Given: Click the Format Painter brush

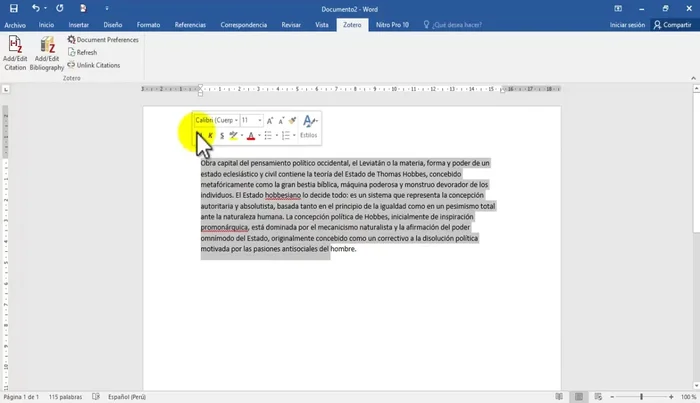Looking at the screenshot, I should [x=292, y=120].
